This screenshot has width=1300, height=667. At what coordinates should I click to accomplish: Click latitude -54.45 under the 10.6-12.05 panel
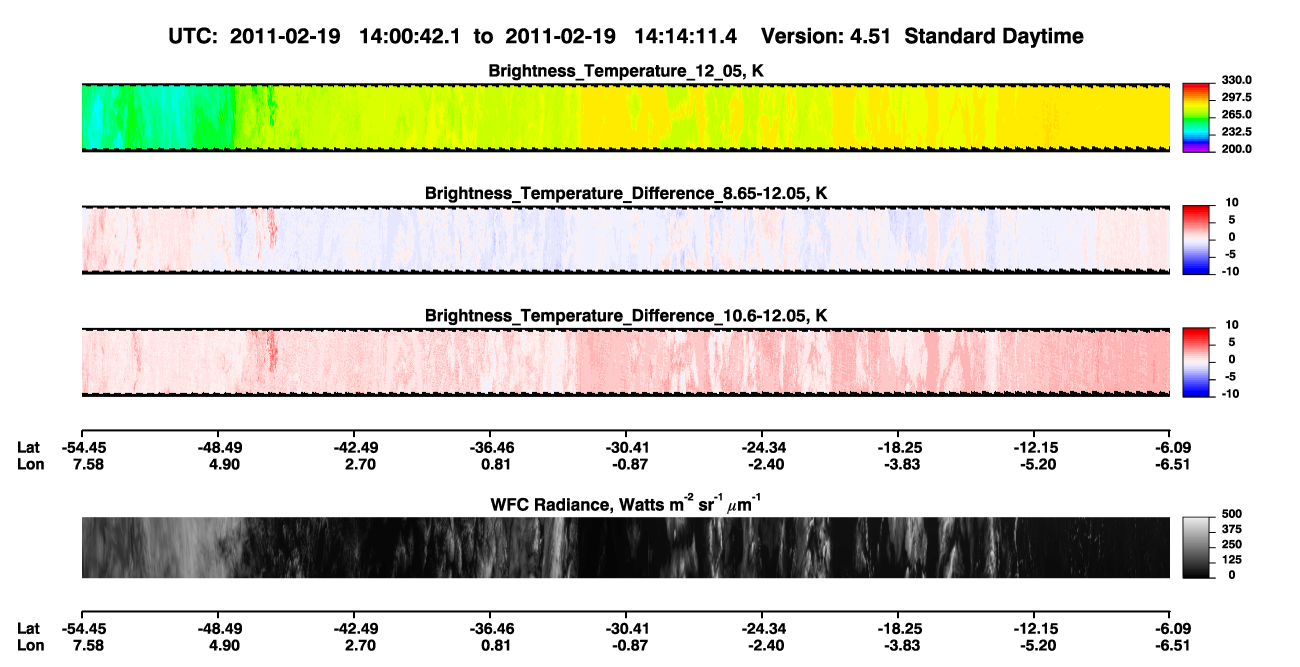(83, 447)
